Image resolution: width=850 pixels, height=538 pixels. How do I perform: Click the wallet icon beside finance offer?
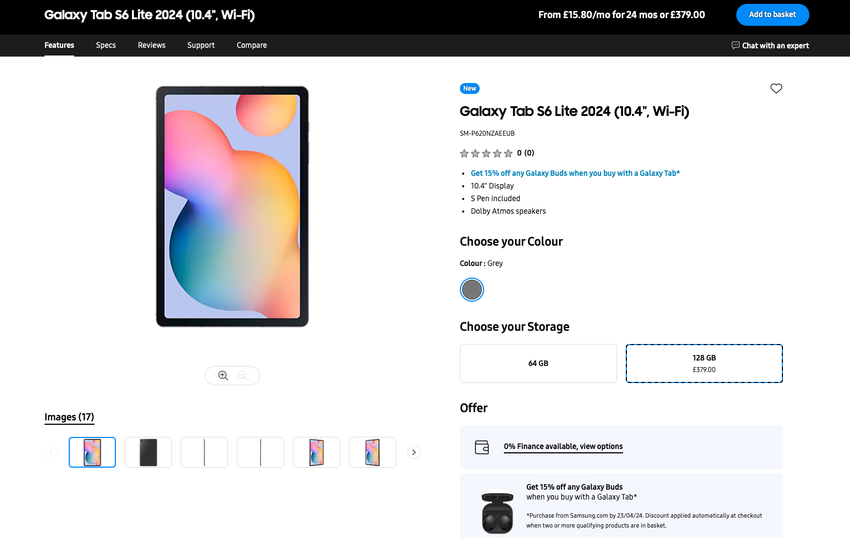481,446
